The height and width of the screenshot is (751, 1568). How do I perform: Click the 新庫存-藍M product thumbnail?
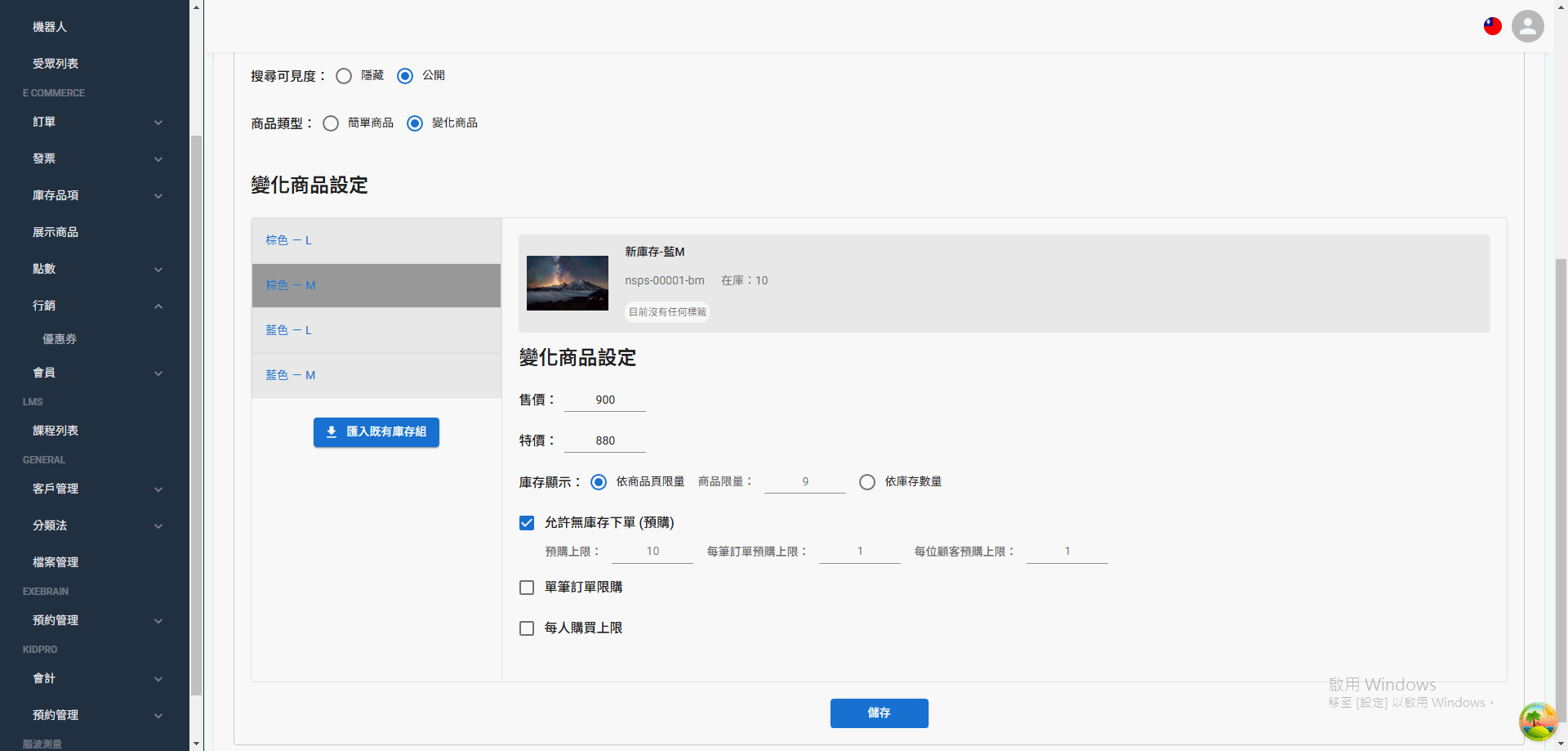tap(568, 284)
